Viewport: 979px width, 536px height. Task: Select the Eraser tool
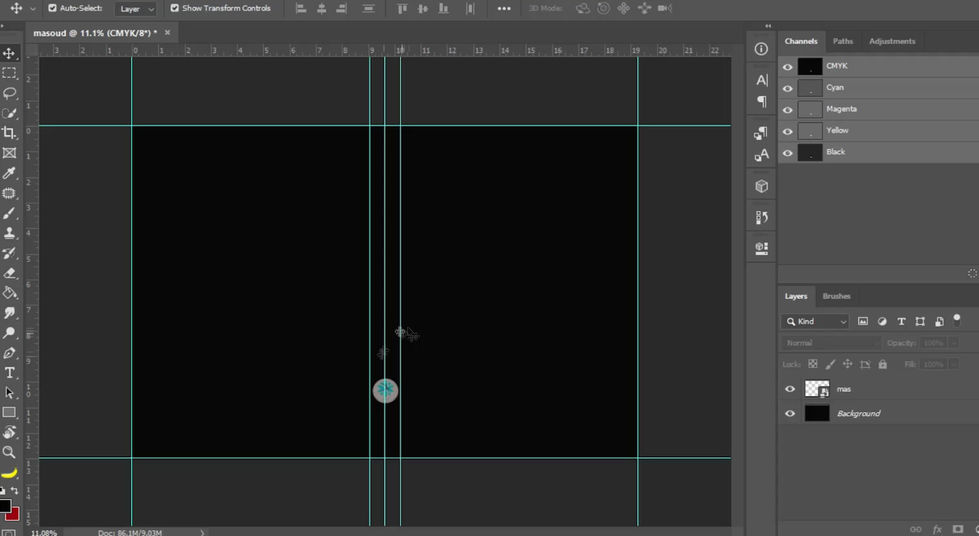9,273
